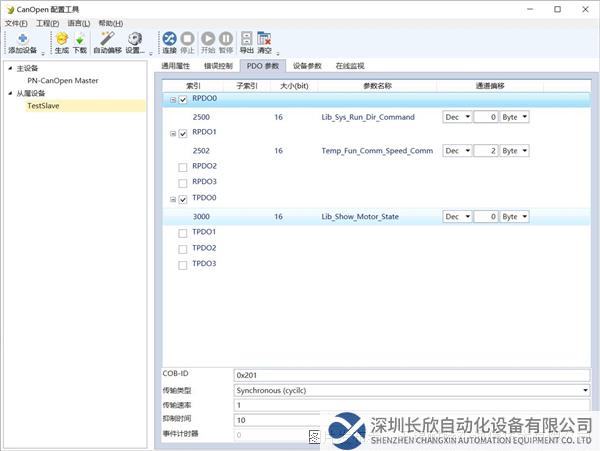Image resolution: width=600 pixels, height=451 pixels.
Task: Click the 导出 (Export) icon
Action: point(246,41)
